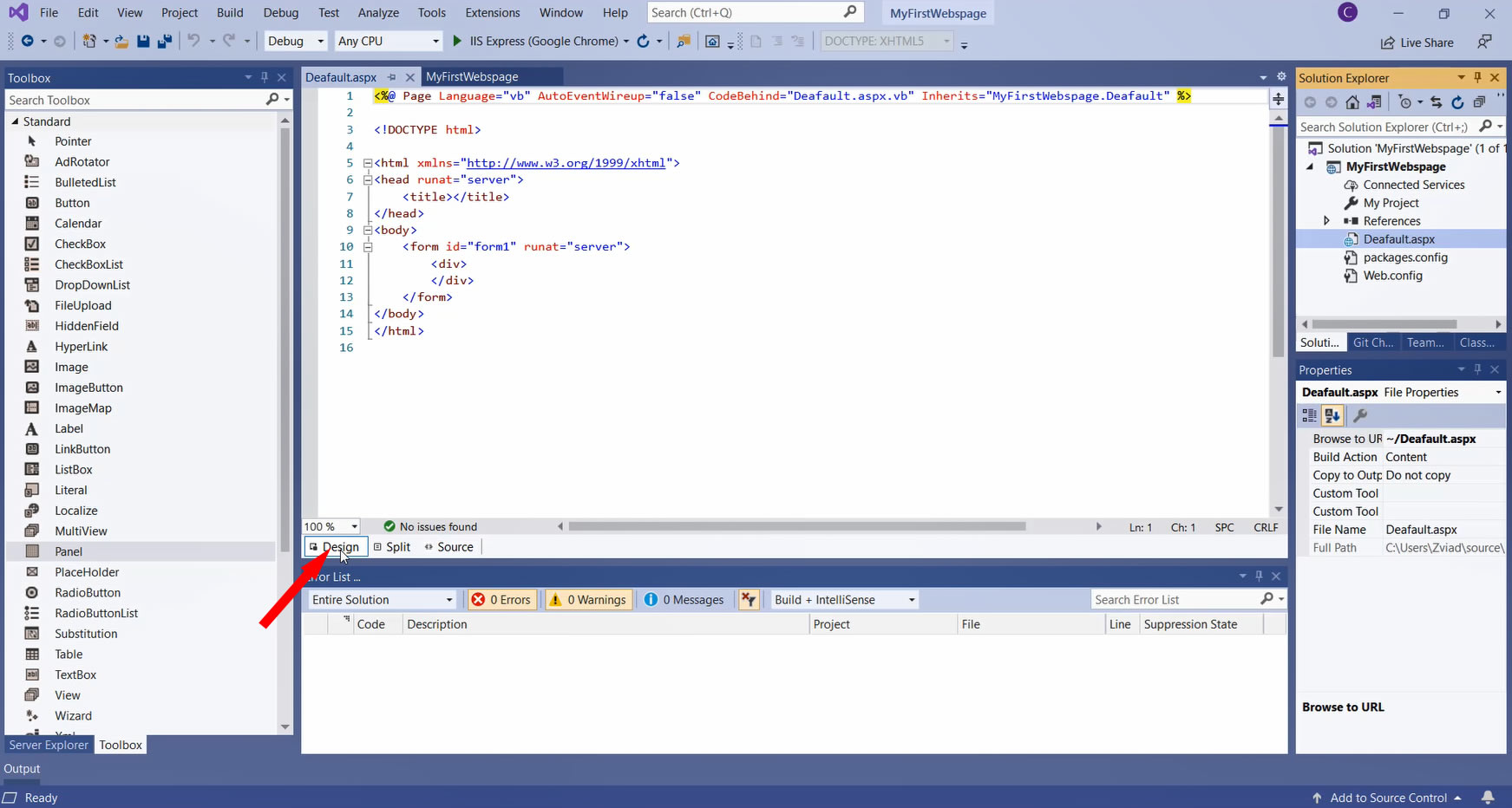Expand the References node in Solution Explorer
Viewport: 1512px width, 808px height.
(1326, 221)
